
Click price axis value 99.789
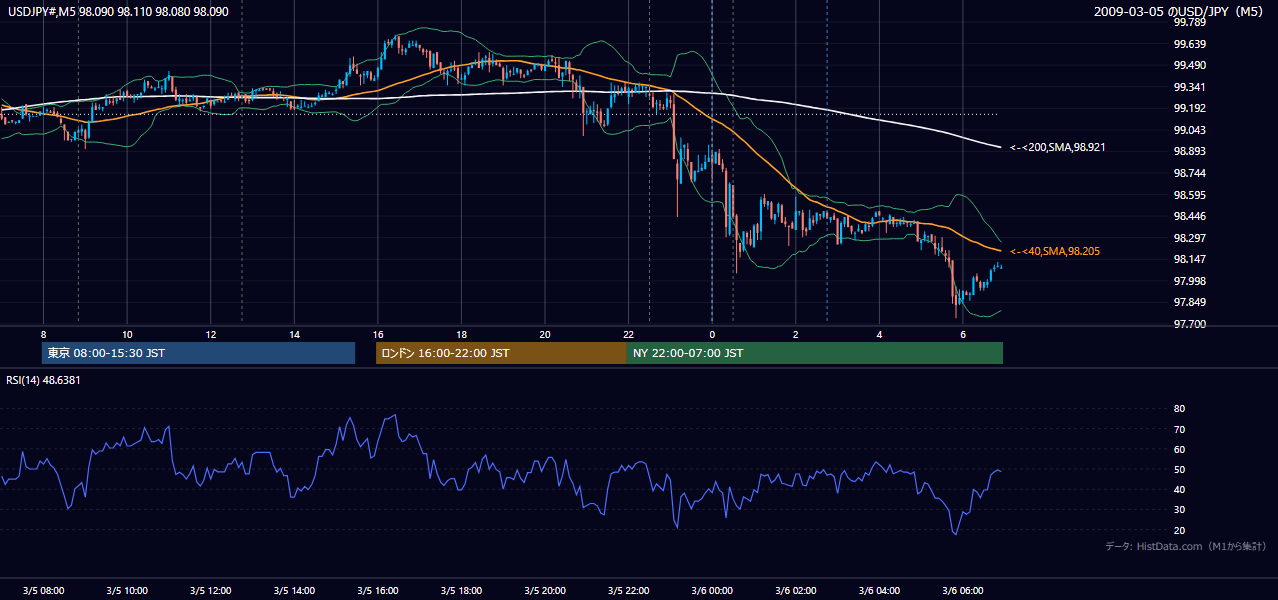(x=1190, y=22)
